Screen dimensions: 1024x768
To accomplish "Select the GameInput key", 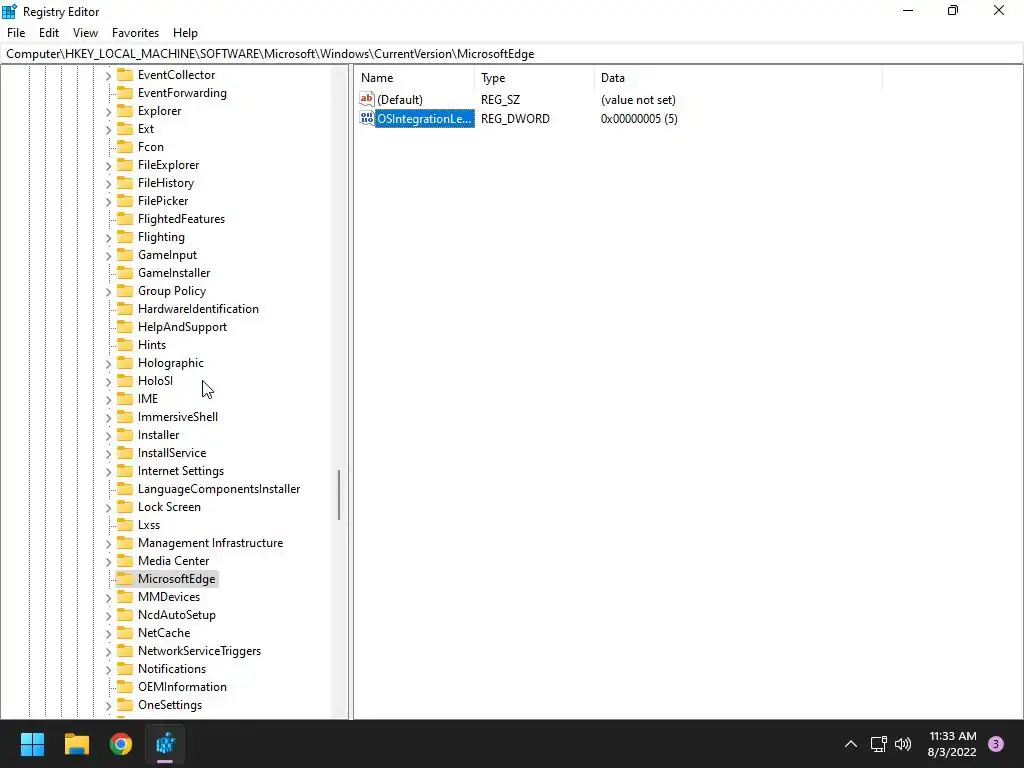I will [x=167, y=255].
